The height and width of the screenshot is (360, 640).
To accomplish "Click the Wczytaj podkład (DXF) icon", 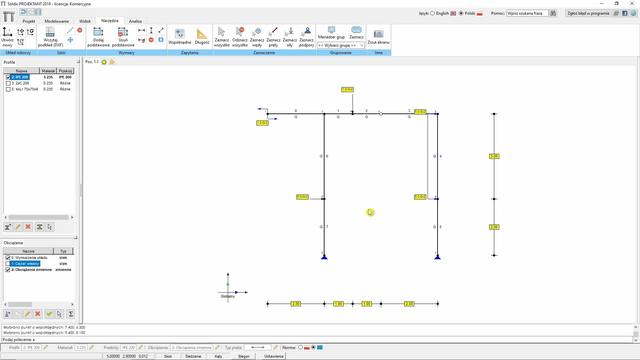I will click(x=50, y=32).
